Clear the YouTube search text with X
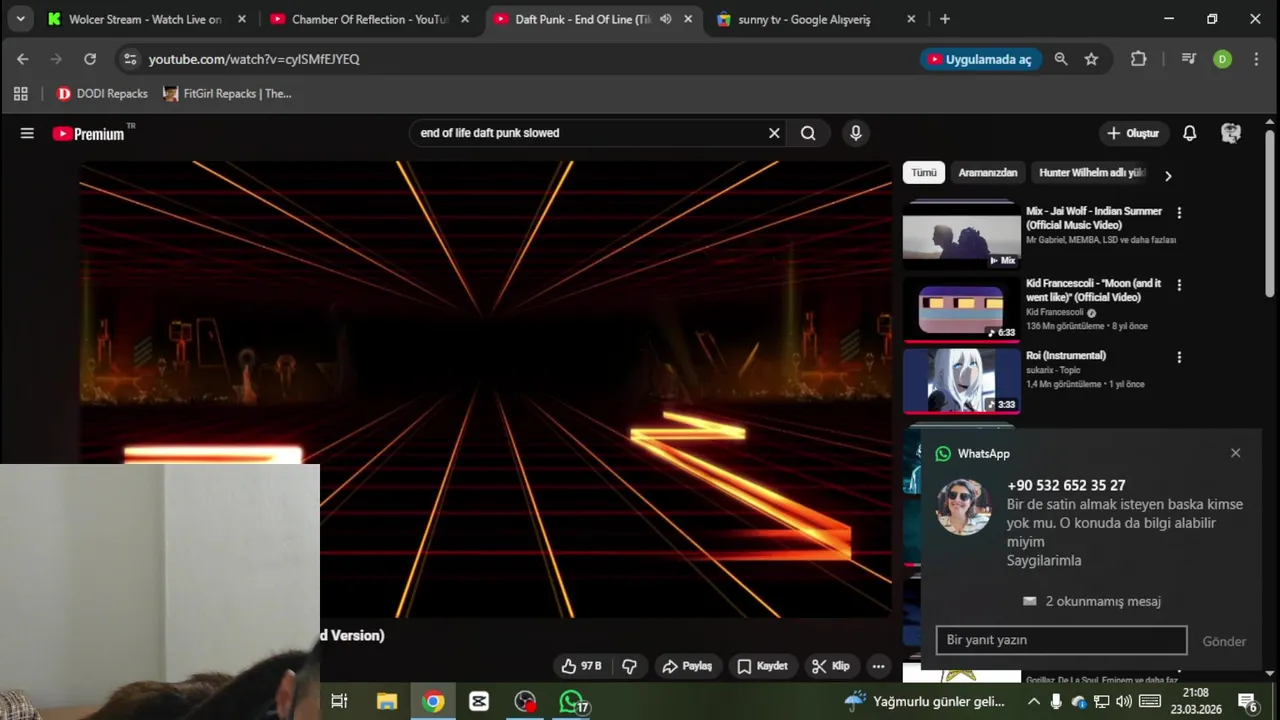The height and width of the screenshot is (720, 1280). (774, 133)
